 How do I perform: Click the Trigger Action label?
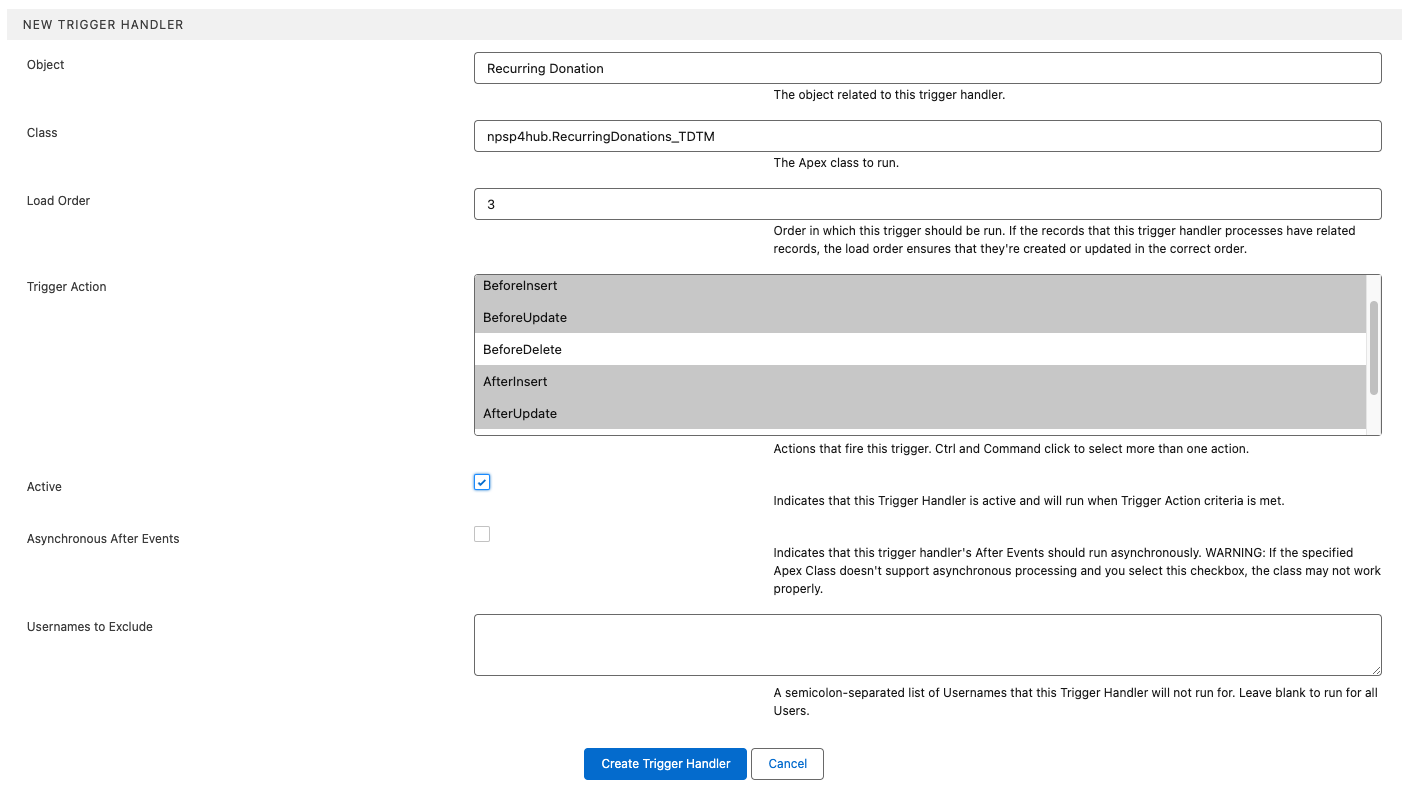coord(66,286)
